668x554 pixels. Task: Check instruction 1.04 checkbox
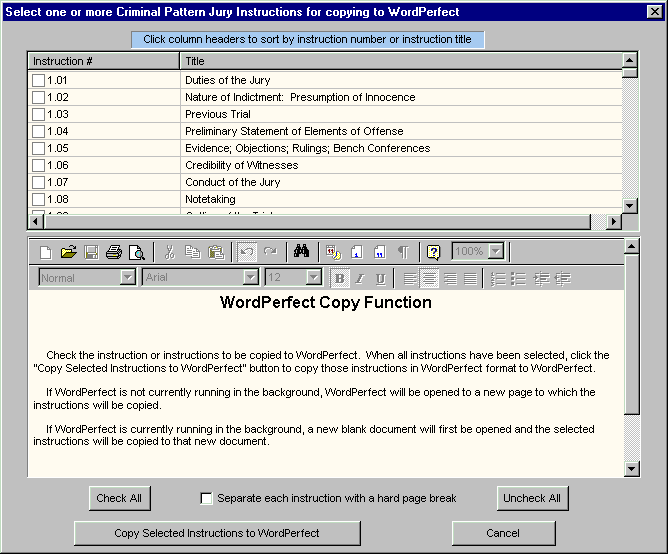[38, 132]
